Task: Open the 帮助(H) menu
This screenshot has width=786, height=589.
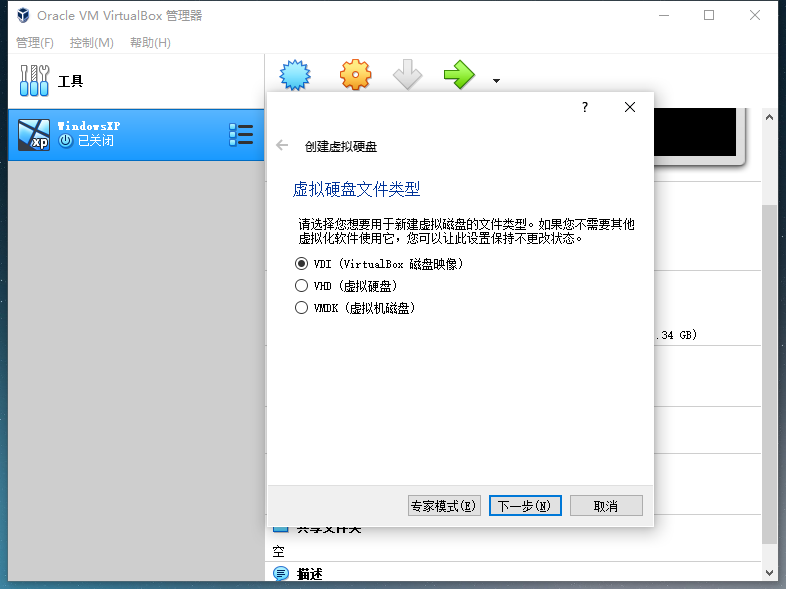Action: pos(150,43)
